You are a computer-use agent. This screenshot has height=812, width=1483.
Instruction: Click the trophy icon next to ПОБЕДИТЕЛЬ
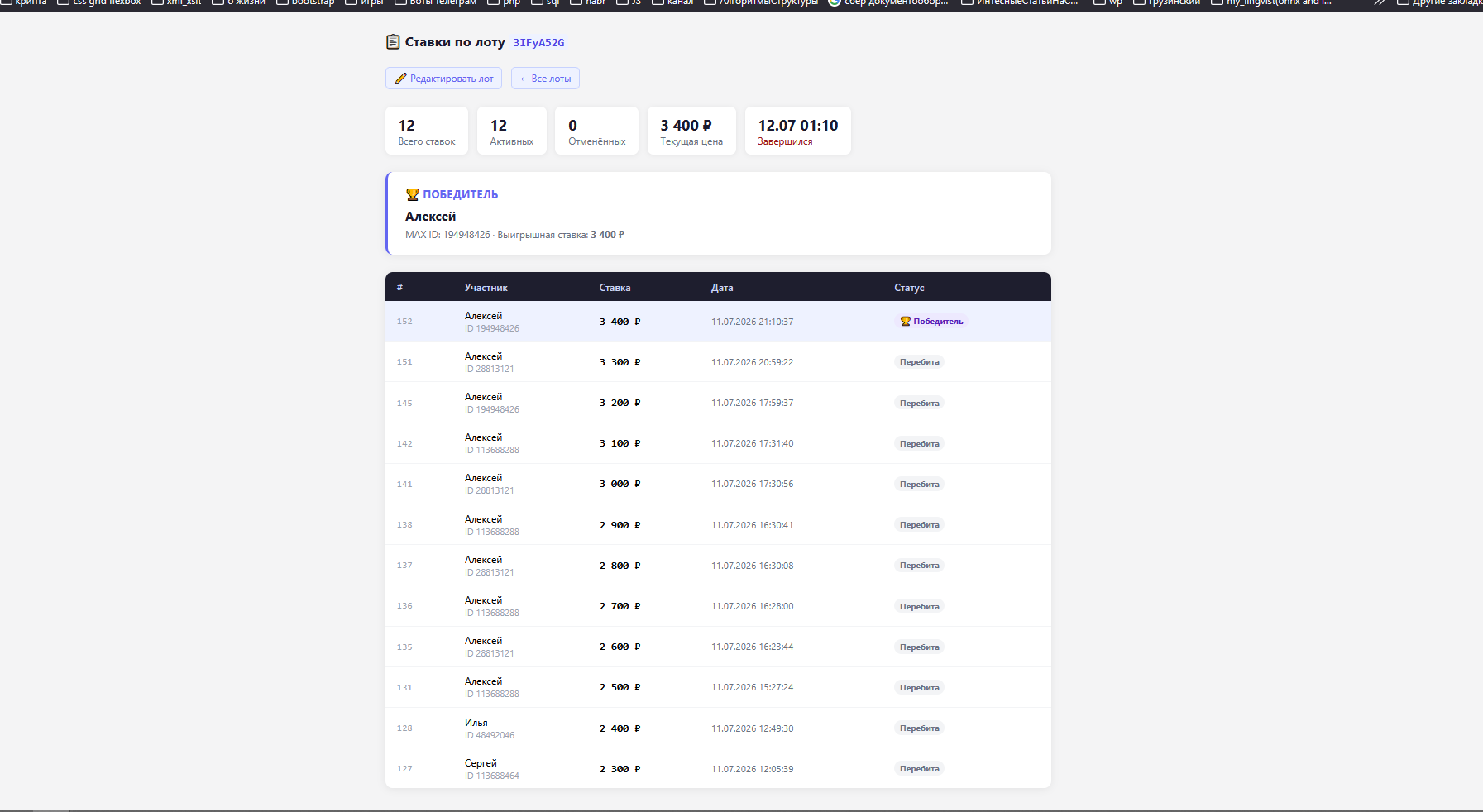(x=412, y=194)
